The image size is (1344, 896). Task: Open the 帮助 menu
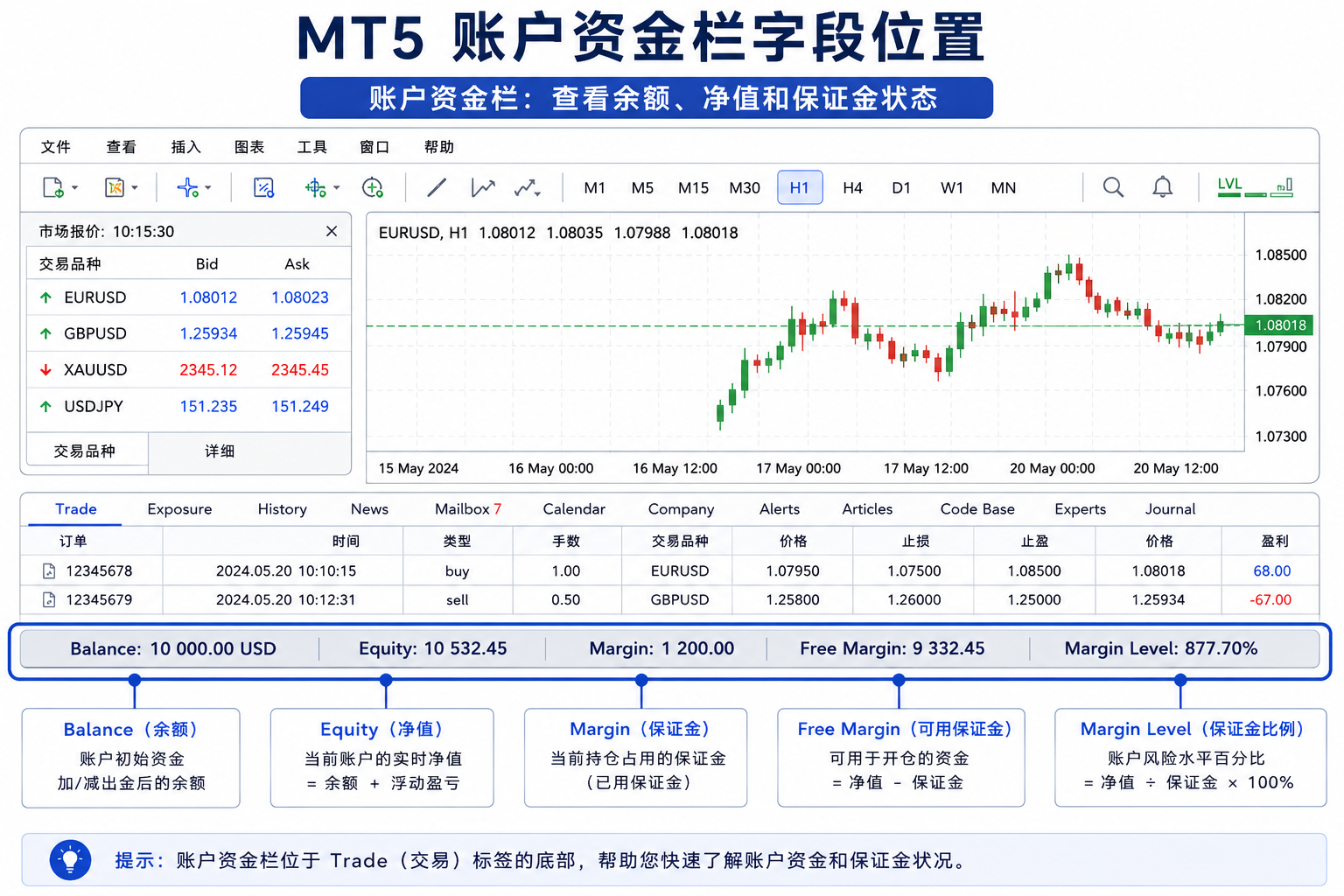click(439, 147)
